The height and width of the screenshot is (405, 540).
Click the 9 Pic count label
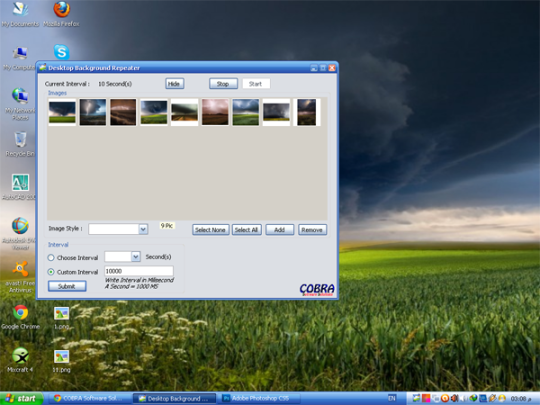(x=167, y=226)
